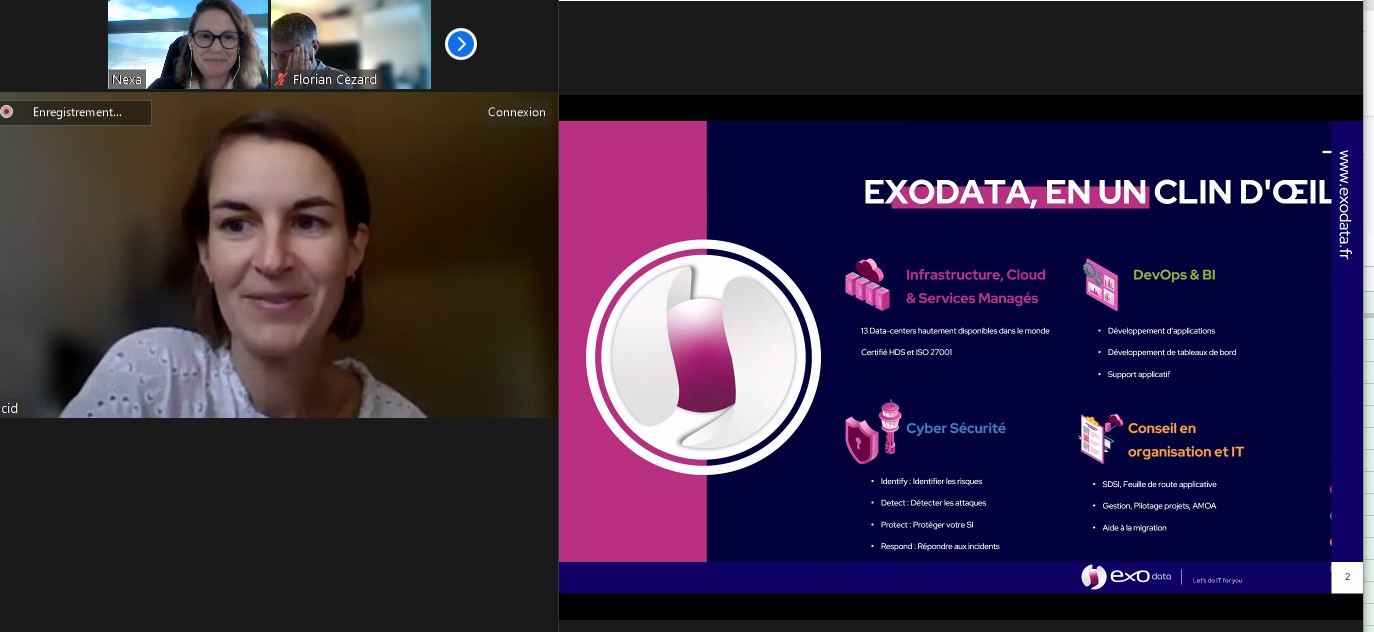Show next participants with the blue arrow

tap(461, 44)
